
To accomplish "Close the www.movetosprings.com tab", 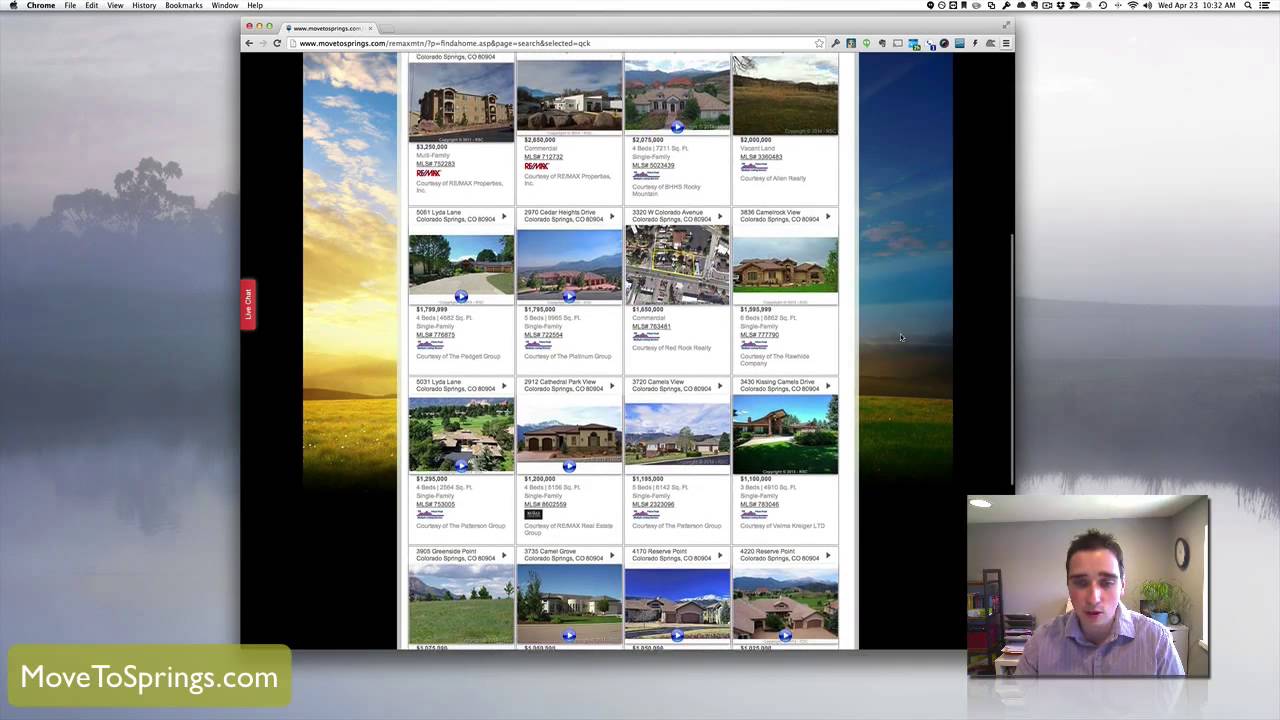I will coord(370,28).
